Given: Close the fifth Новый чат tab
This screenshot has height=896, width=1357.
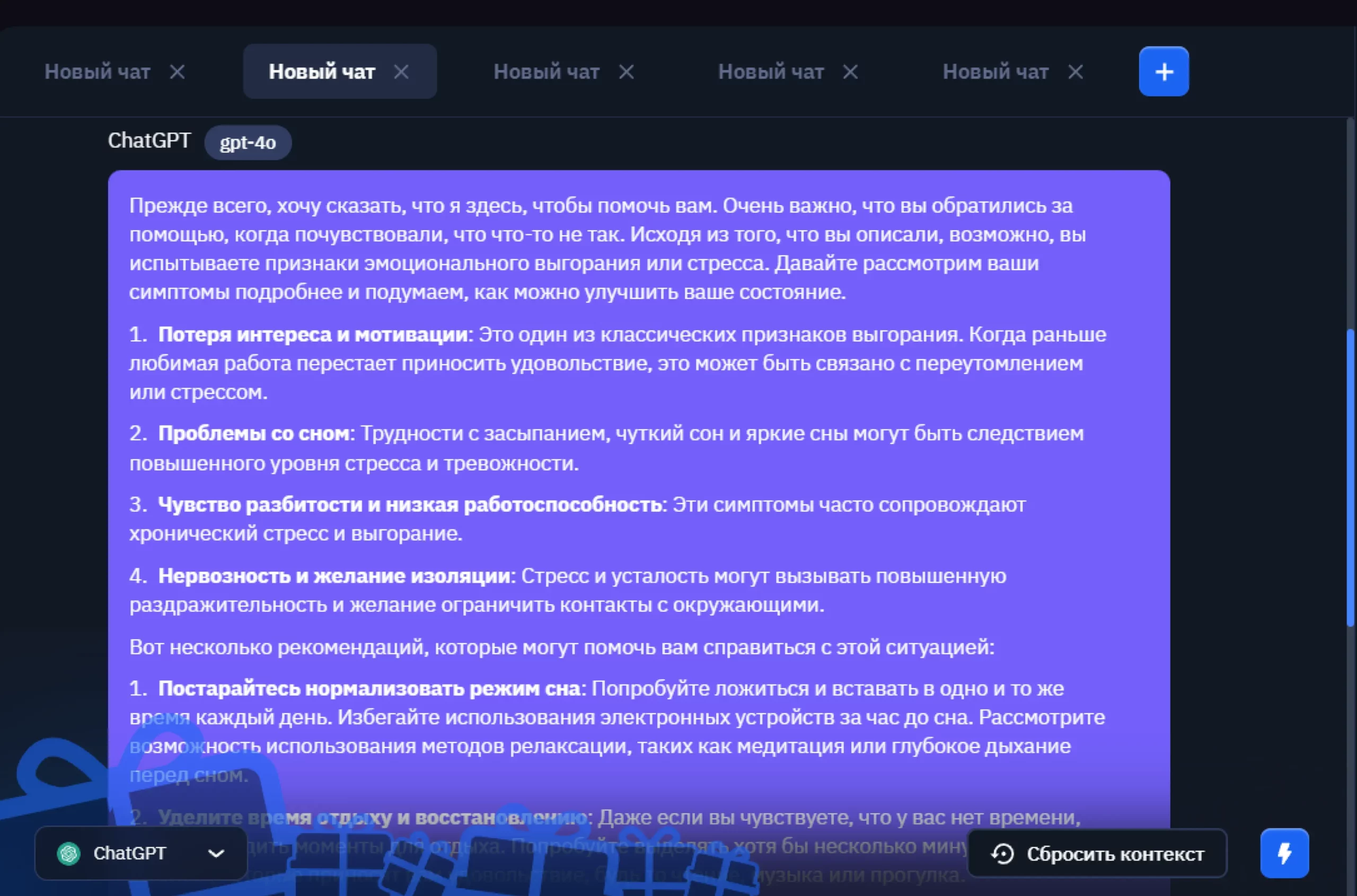Looking at the screenshot, I should [1076, 72].
